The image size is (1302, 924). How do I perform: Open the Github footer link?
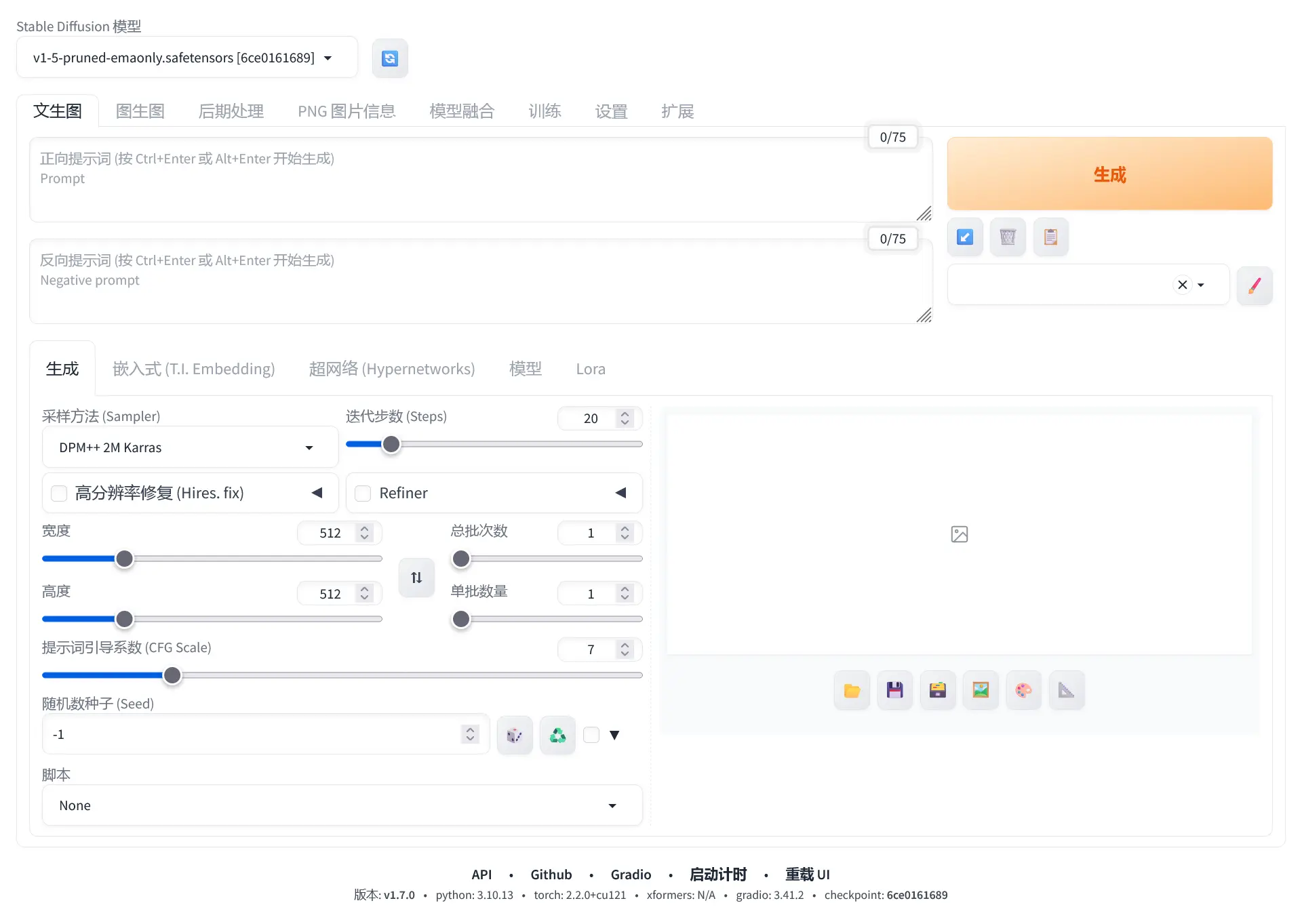click(551, 875)
